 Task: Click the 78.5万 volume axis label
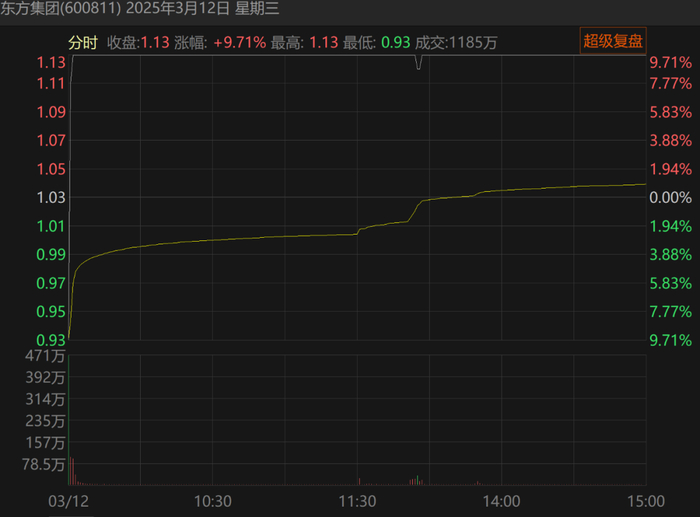[x=45, y=465]
